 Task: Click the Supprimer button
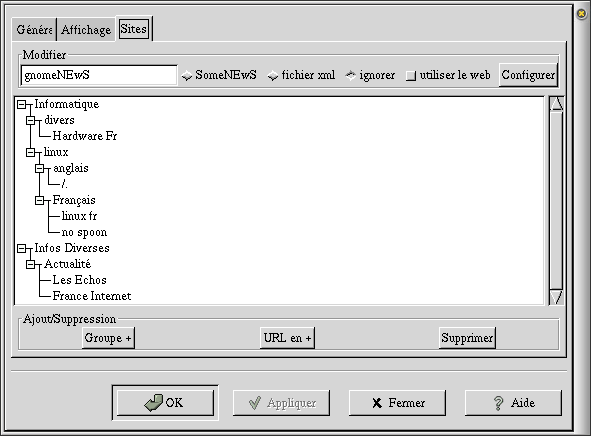click(467, 338)
